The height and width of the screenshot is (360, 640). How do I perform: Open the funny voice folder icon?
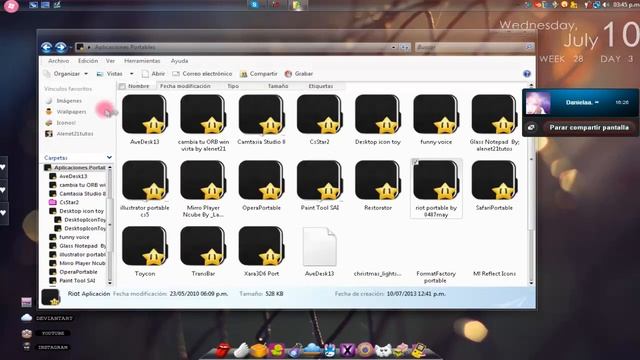[436, 115]
